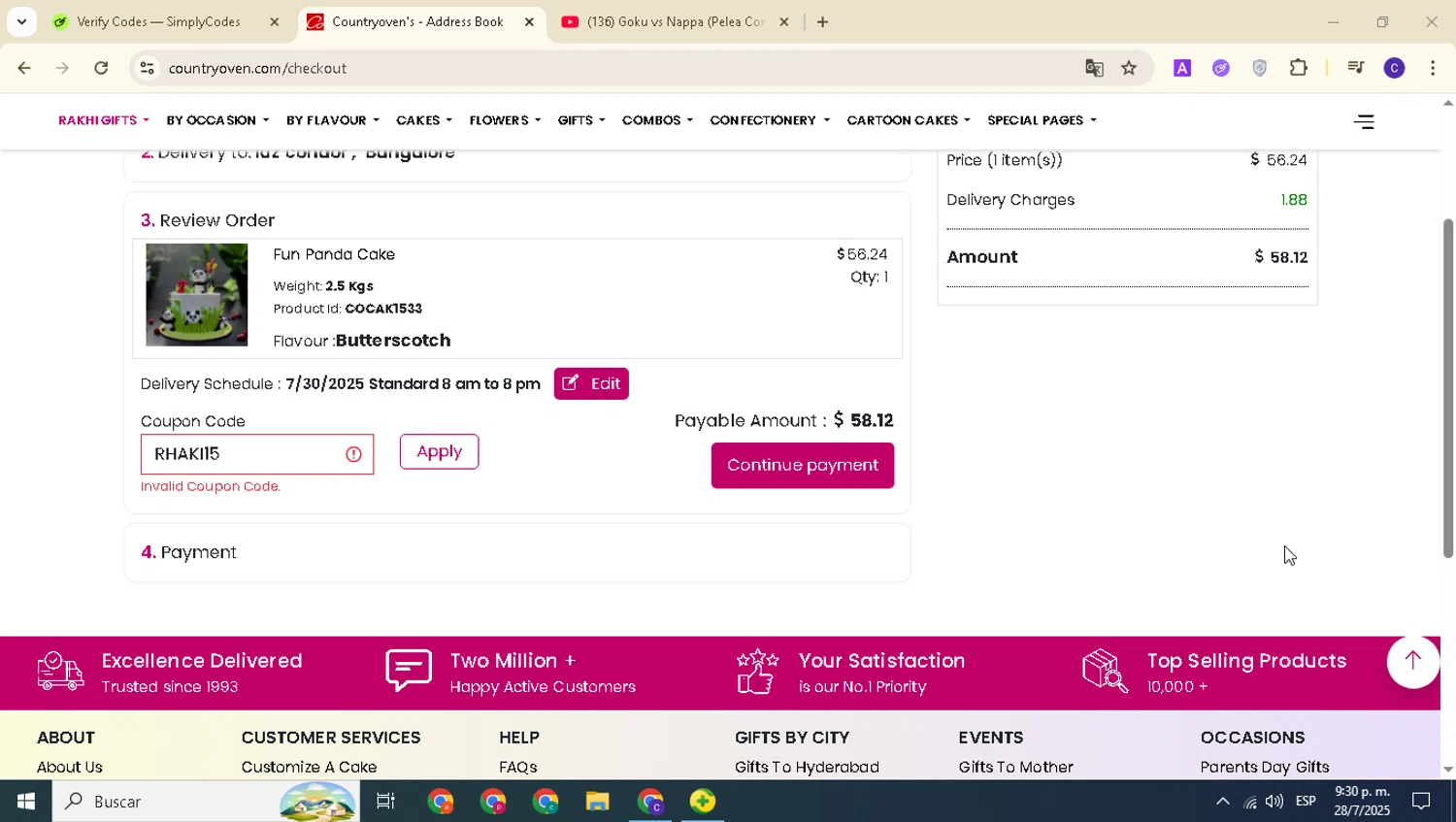Click the round purple extension icon

1221,68
